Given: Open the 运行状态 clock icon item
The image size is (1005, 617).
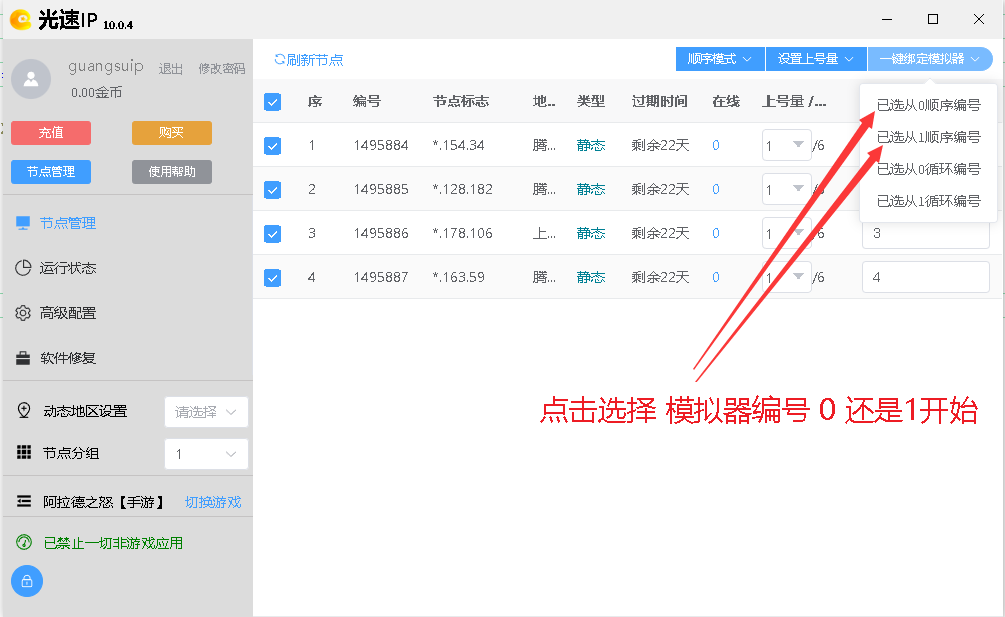Looking at the screenshot, I should pyautogui.click(x=24, y=268).
